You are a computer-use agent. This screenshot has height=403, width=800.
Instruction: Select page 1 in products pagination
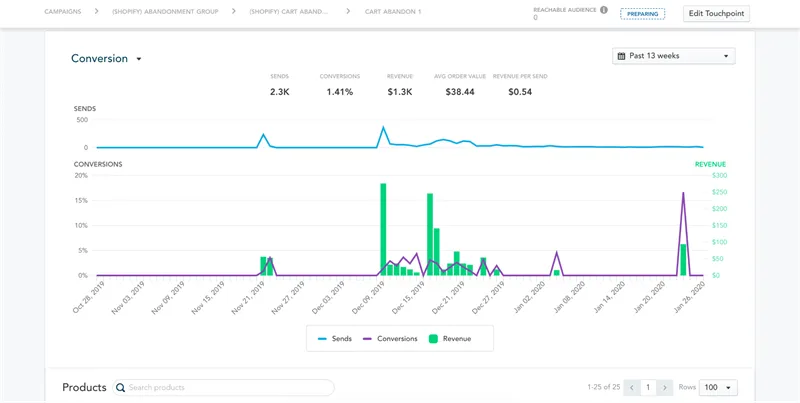[x=648, y=388]
